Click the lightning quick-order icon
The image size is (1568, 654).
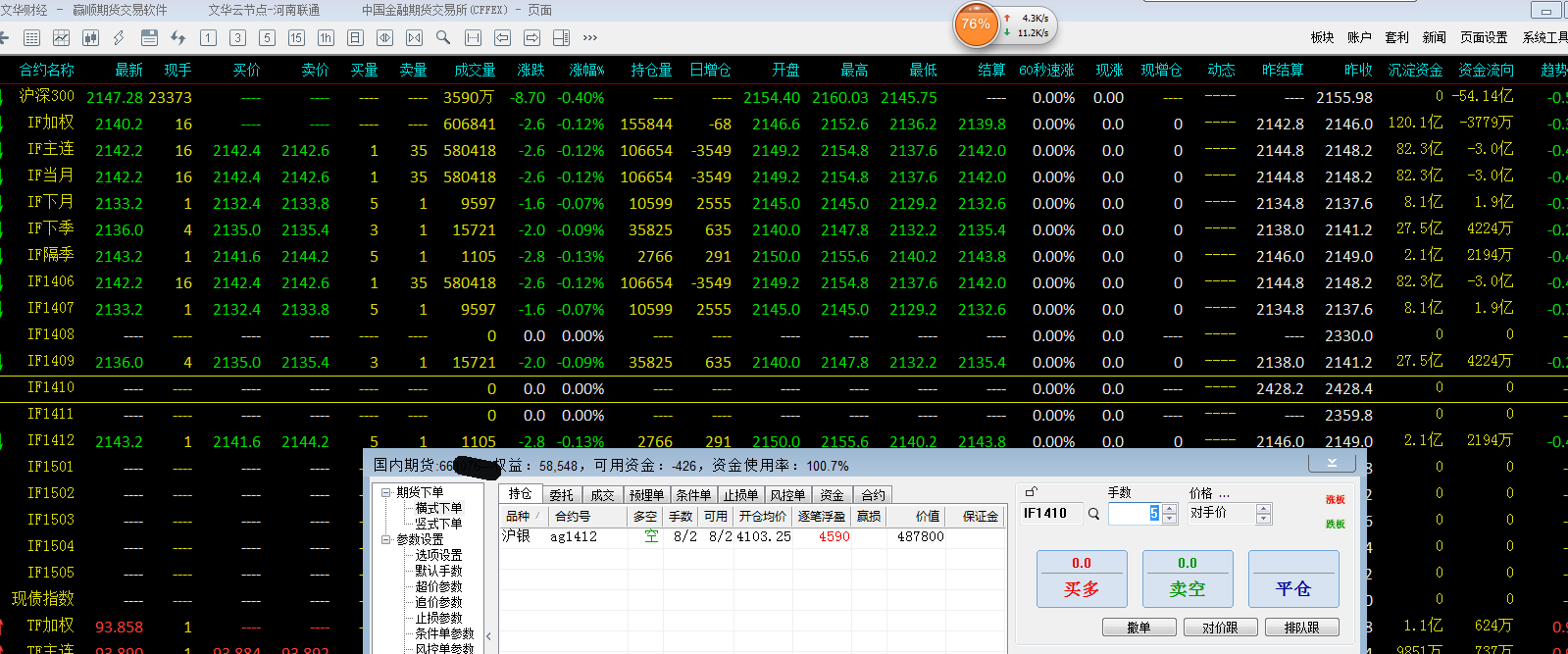pos(119,38)
